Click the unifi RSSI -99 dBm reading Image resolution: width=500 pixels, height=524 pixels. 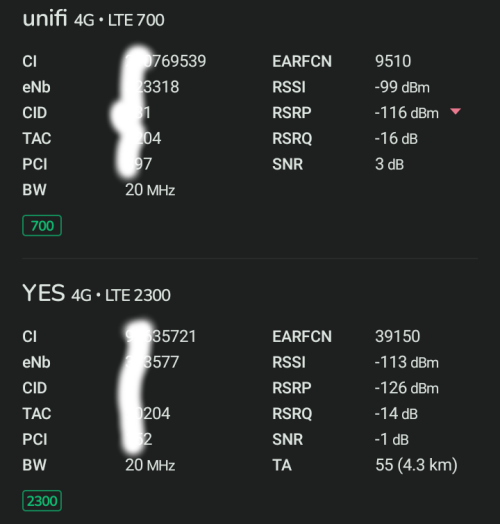tap(402, 87)
